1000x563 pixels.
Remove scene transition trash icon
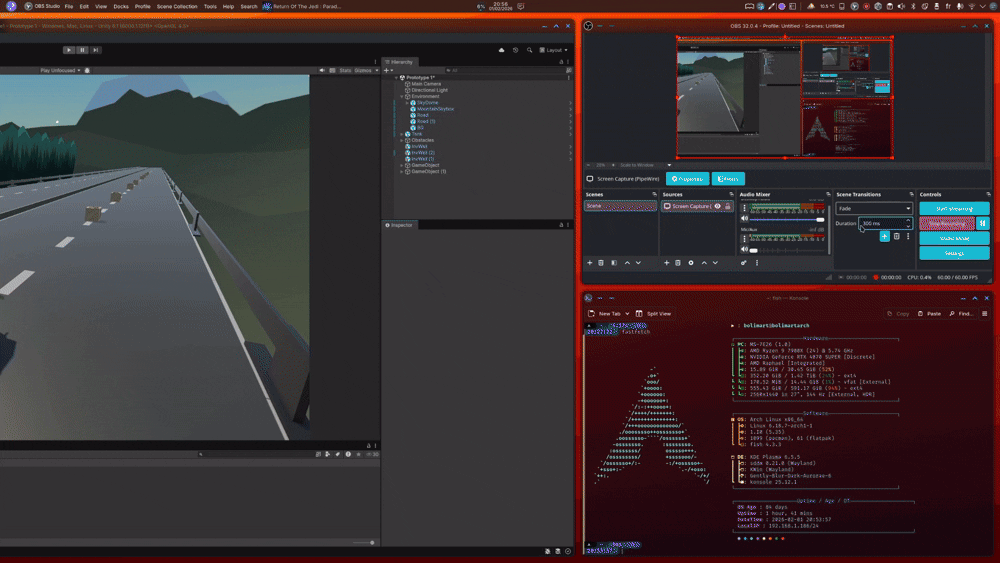897,237
